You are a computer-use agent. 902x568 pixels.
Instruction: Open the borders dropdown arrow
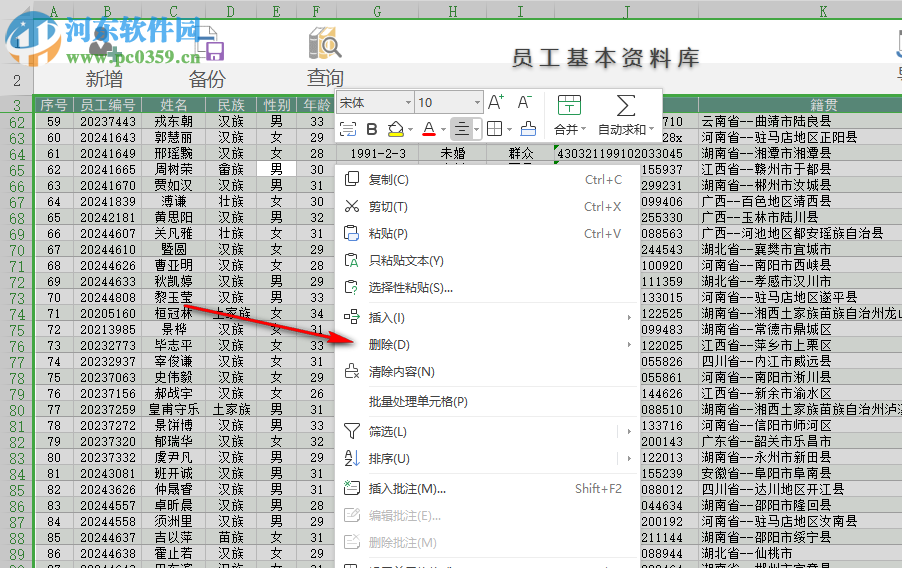(510, 130)
